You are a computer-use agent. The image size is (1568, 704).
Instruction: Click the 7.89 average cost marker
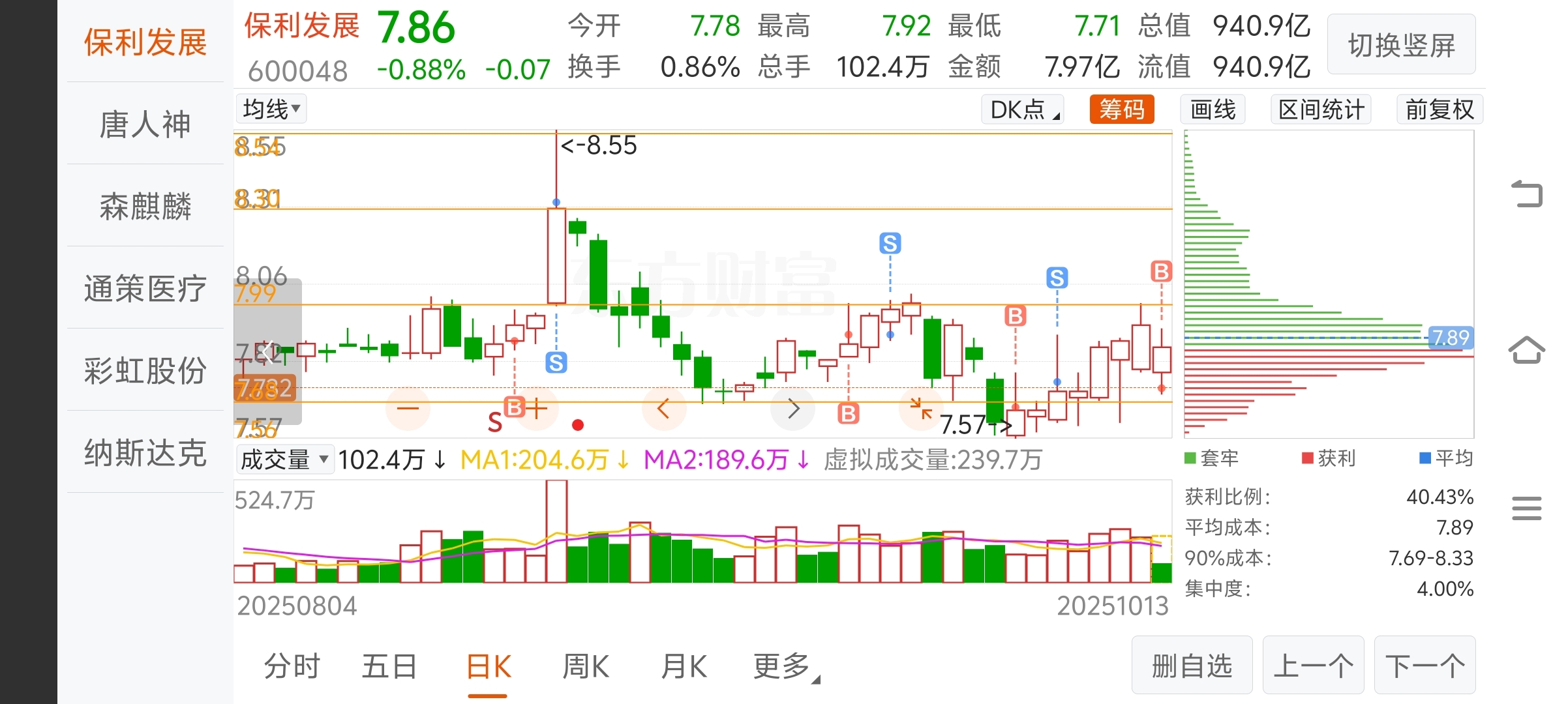tap(1450, 338)
